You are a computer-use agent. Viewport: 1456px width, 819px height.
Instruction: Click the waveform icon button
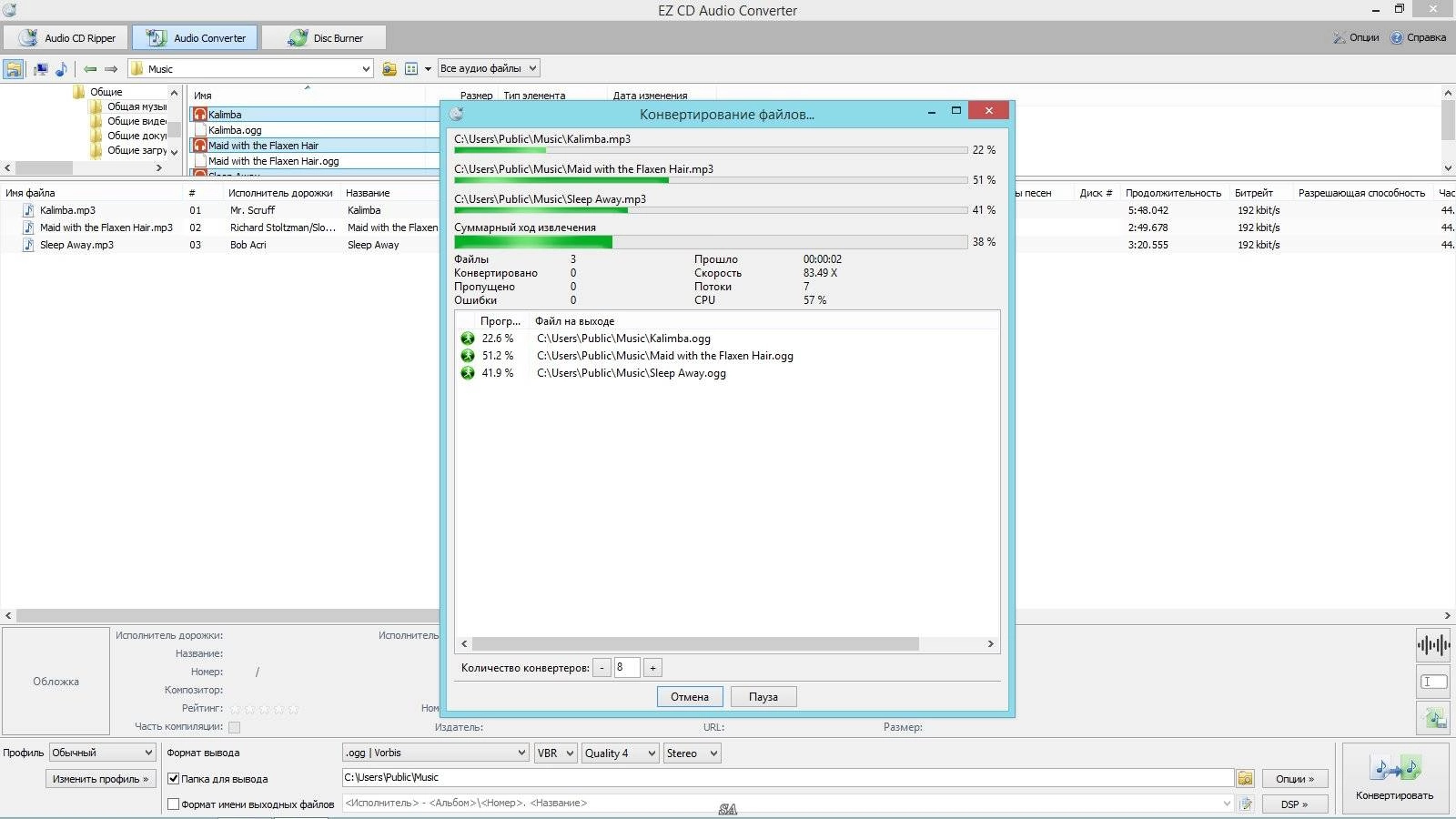click(1433, 645)
